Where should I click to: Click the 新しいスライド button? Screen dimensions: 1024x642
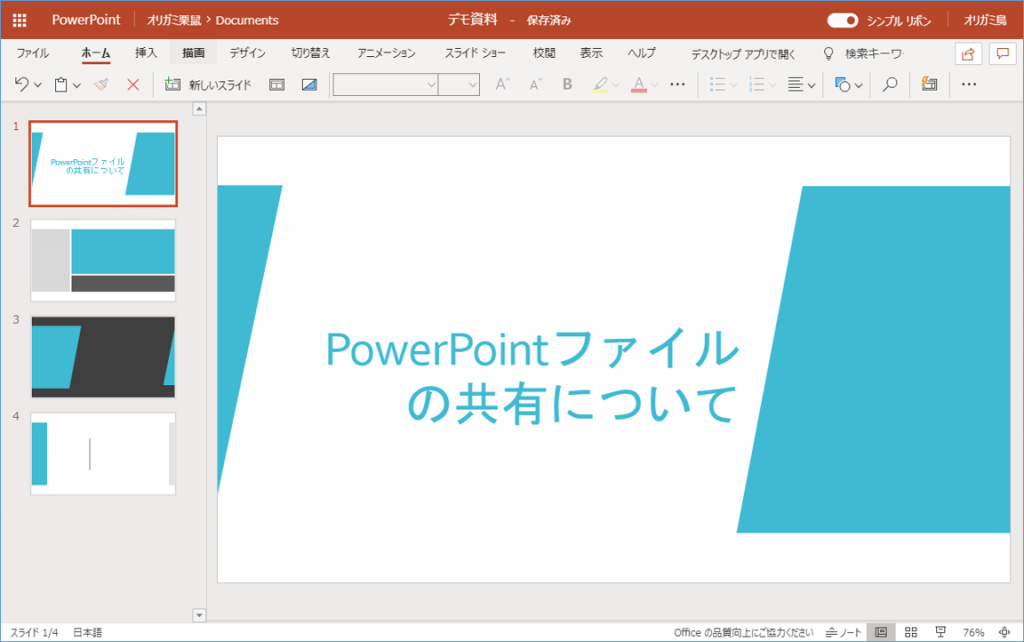[208, 84]
